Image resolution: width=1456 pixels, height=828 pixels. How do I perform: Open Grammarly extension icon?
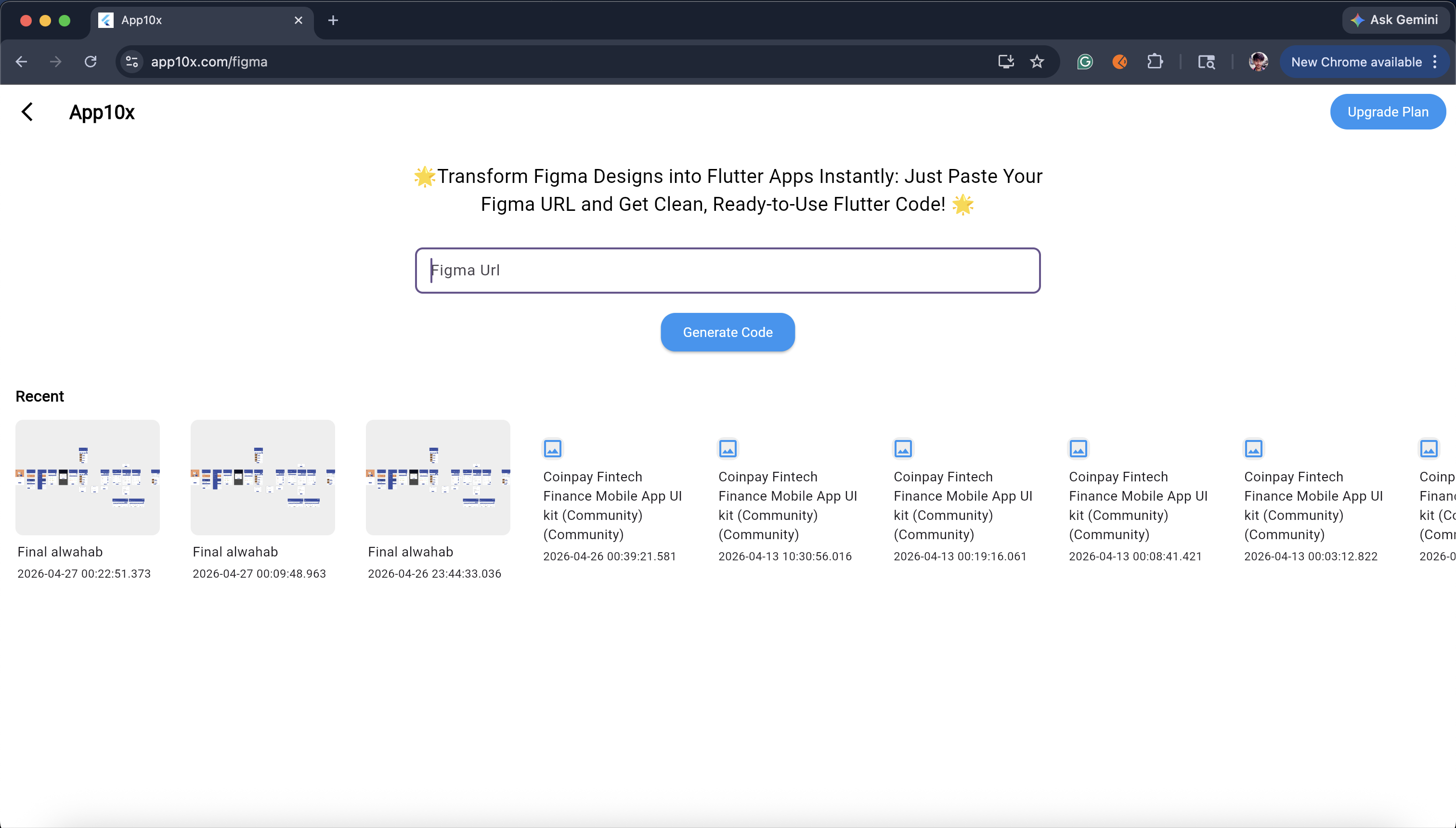point(1085,62)
